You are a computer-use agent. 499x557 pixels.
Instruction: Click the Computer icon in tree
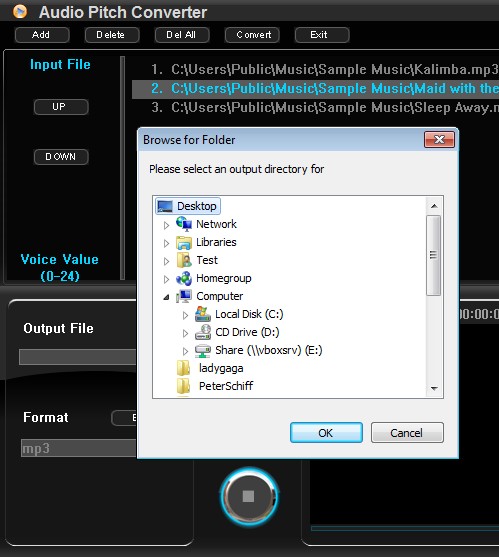pos(184,296)
